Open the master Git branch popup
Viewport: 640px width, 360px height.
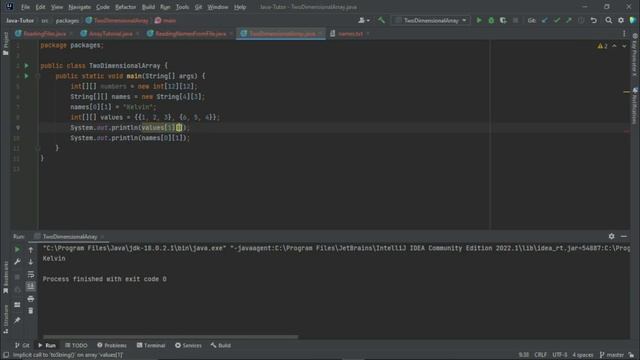point(612,355)
